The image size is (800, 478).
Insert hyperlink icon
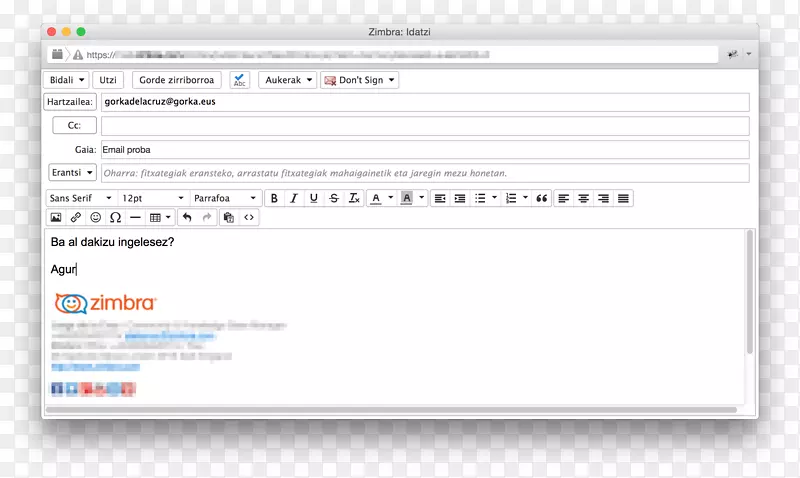(76, 217)
